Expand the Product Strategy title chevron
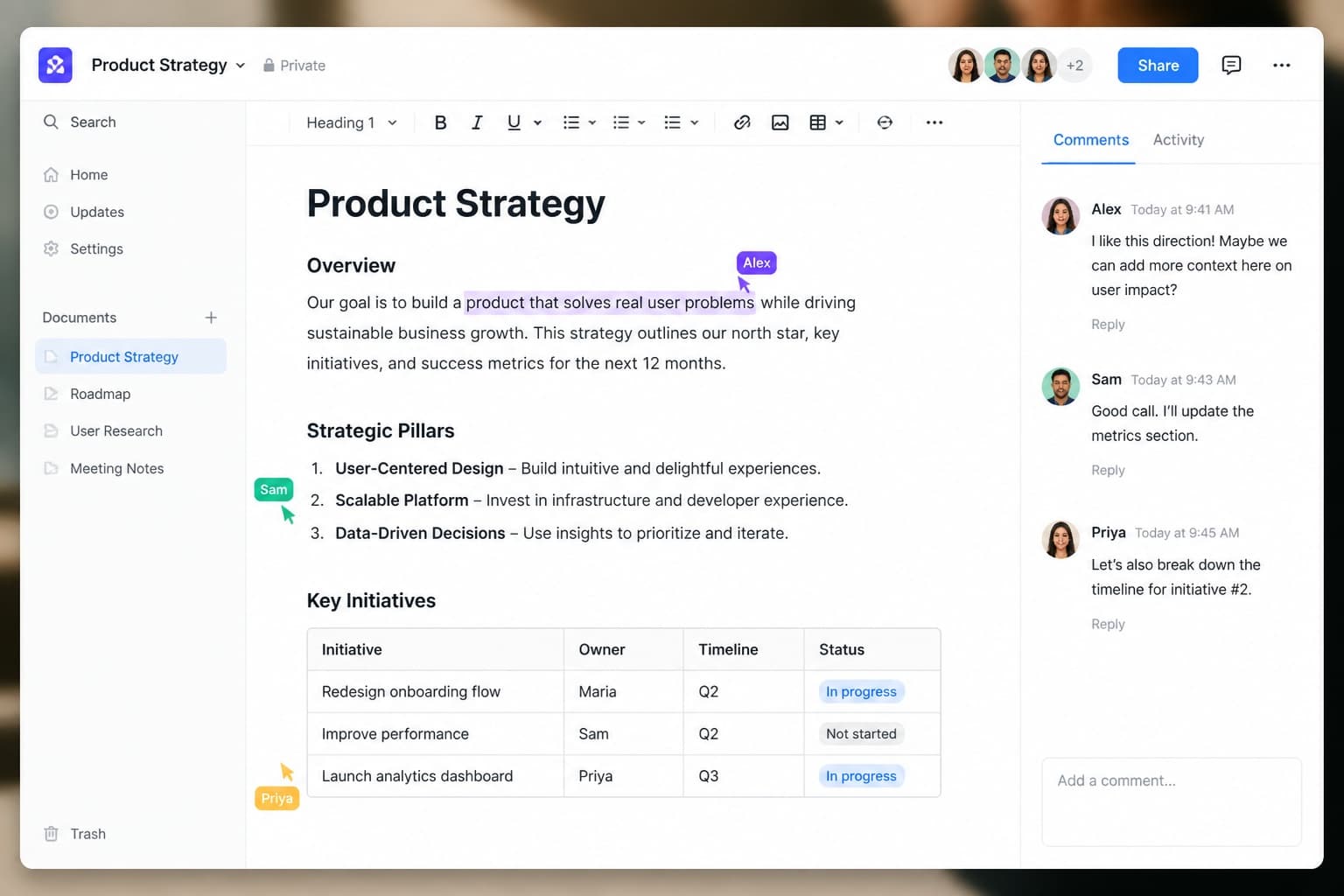 click(x=241, y=66)
